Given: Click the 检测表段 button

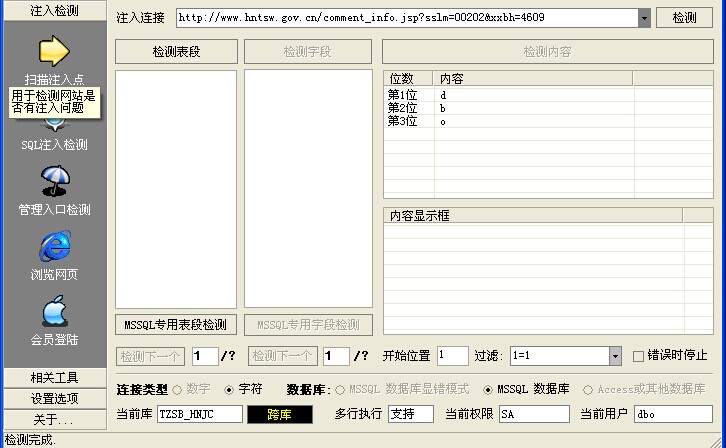Looking at the screenshot, I should point(176,51).
